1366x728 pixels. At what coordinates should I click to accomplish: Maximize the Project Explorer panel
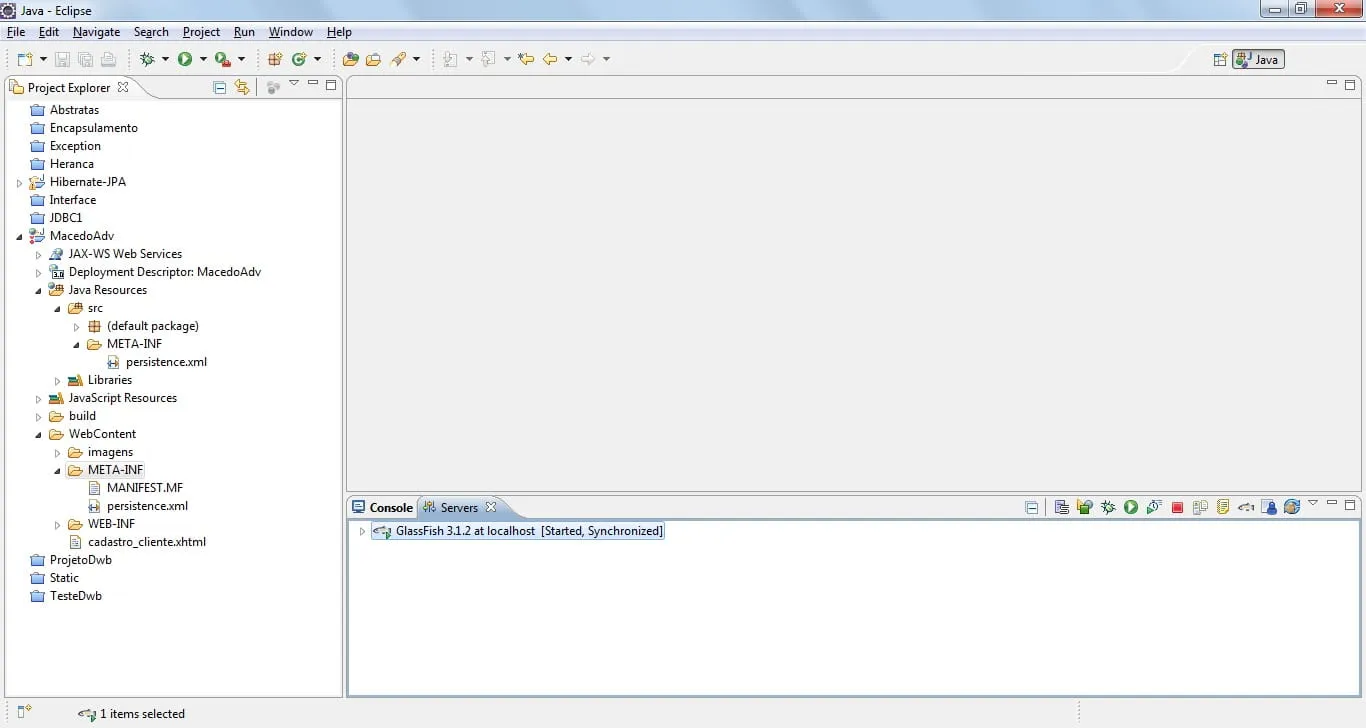[331, 85]
